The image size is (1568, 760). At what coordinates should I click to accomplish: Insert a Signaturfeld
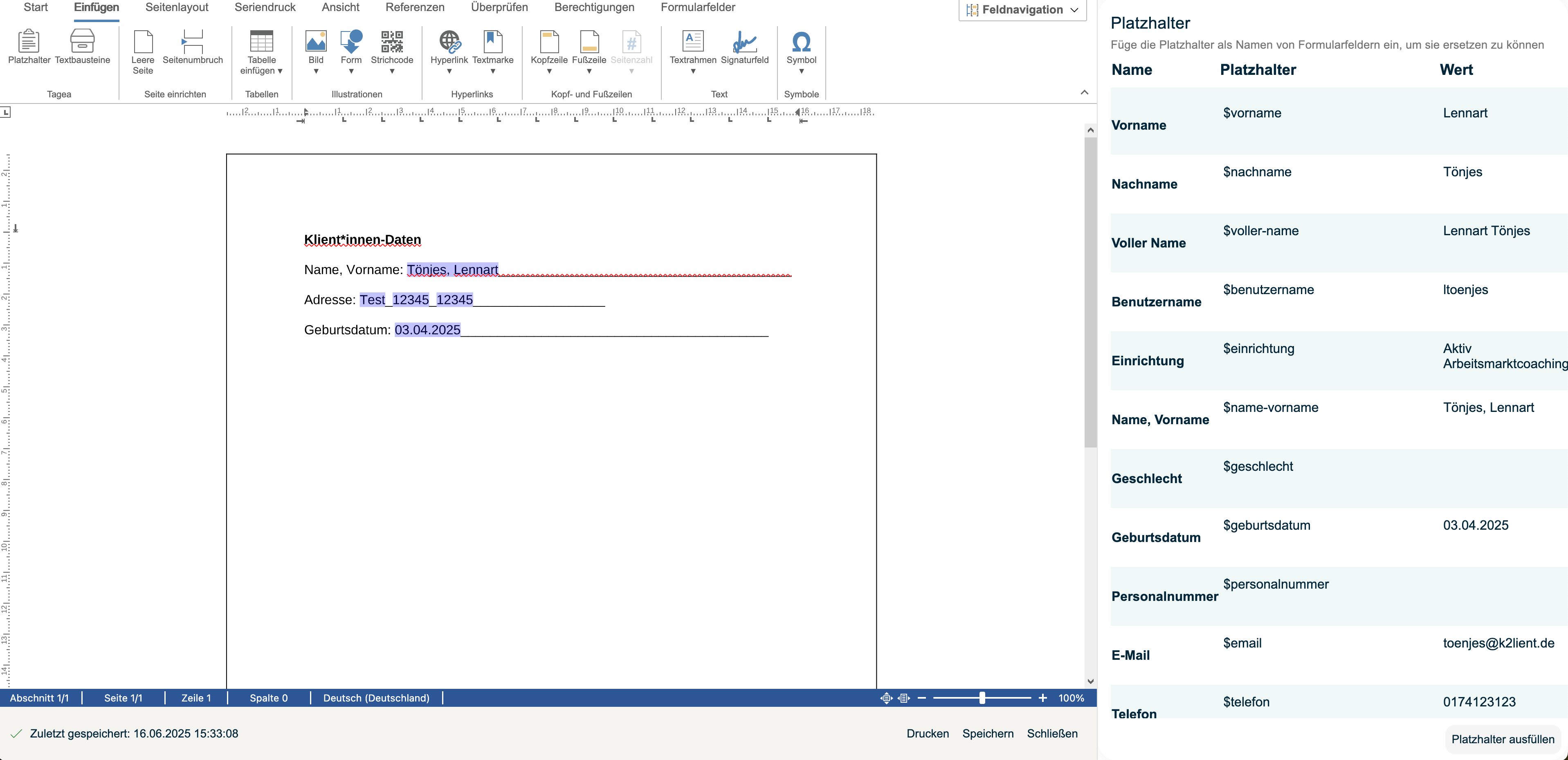744,46
